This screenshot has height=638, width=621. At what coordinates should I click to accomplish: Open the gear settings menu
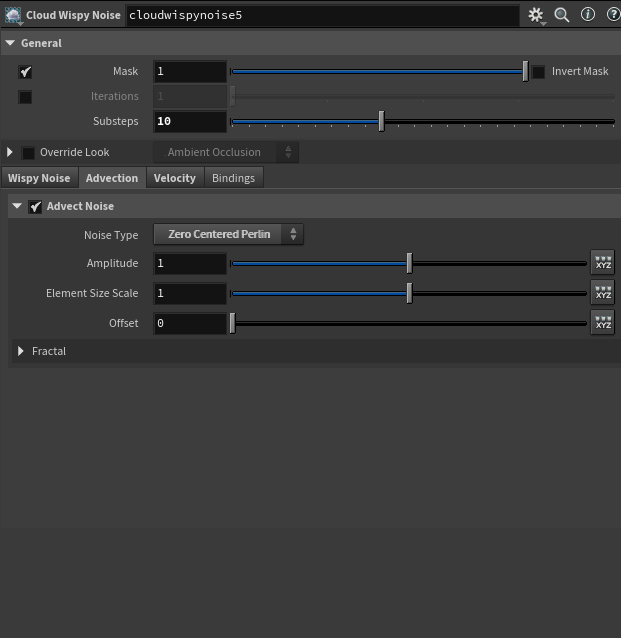(x=536, y=15)
